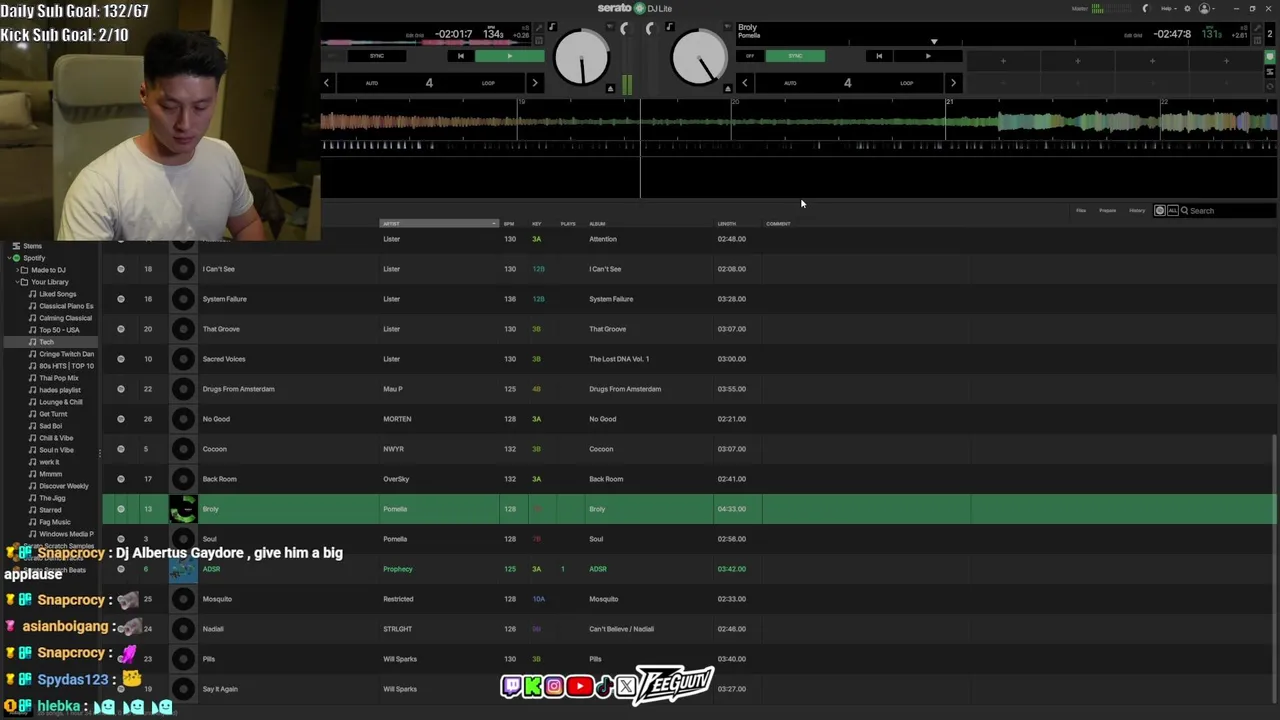
Task: Add second cue point on right deck
Action: 1077,61
